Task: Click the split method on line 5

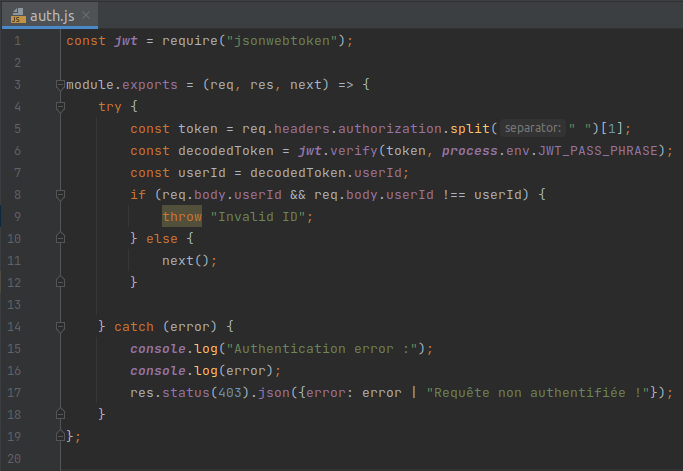Action: click(x=470, y=129)
